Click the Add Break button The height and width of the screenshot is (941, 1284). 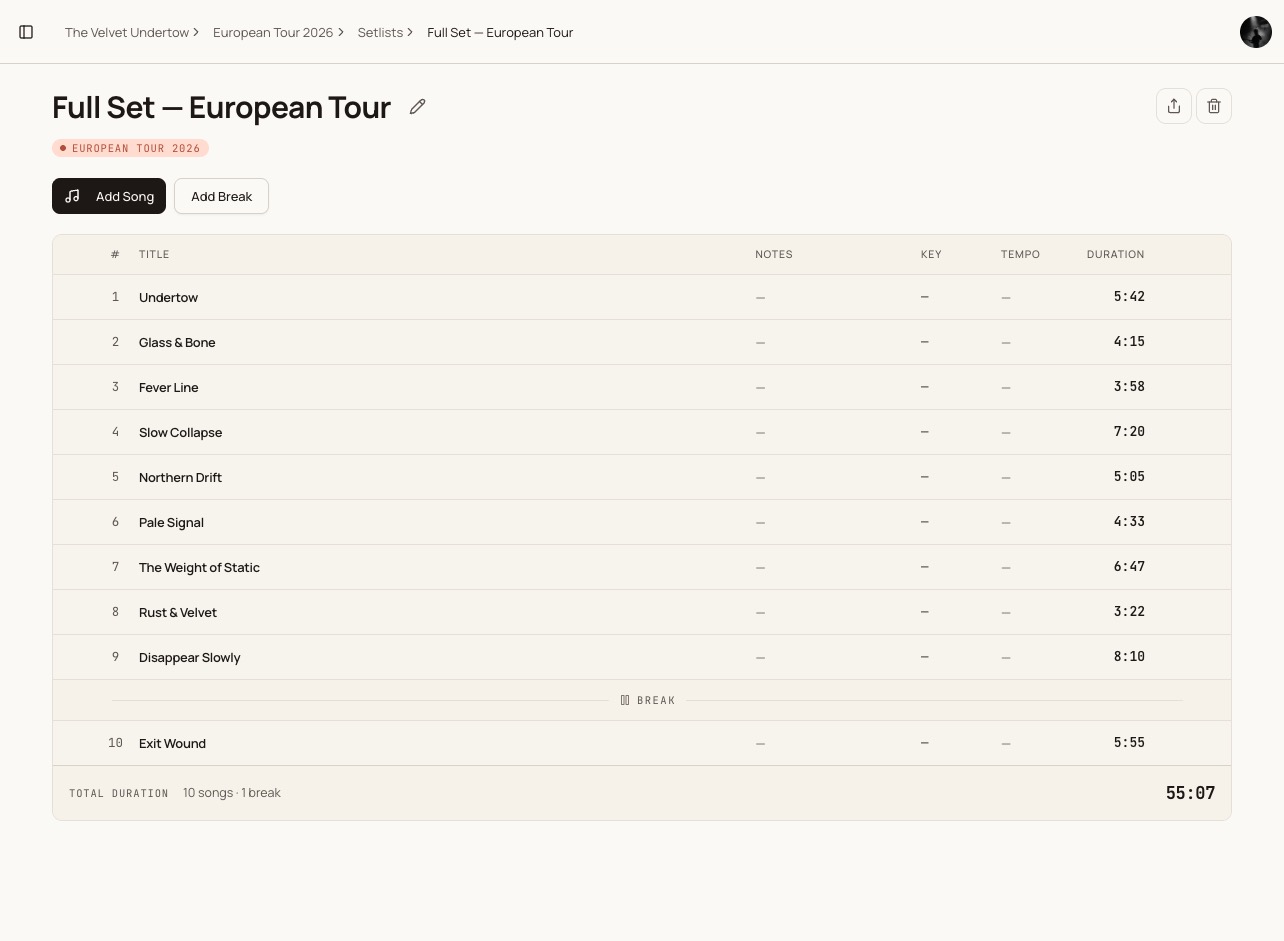click(x=221, y=196)
